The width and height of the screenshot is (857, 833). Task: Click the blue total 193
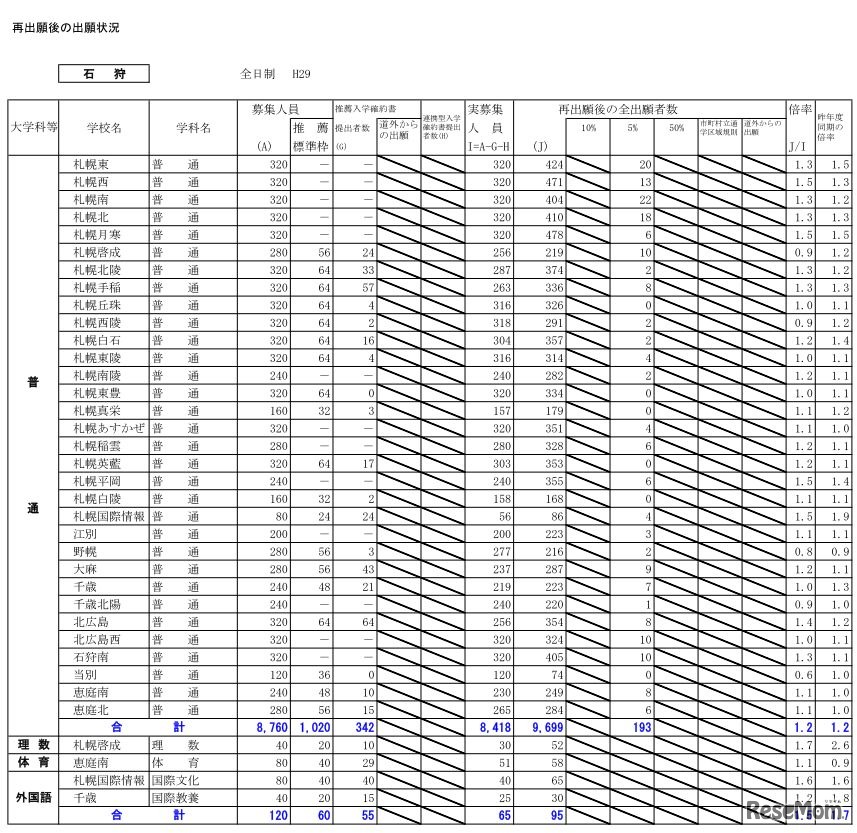pyautogui.click(x=642, y=728)
